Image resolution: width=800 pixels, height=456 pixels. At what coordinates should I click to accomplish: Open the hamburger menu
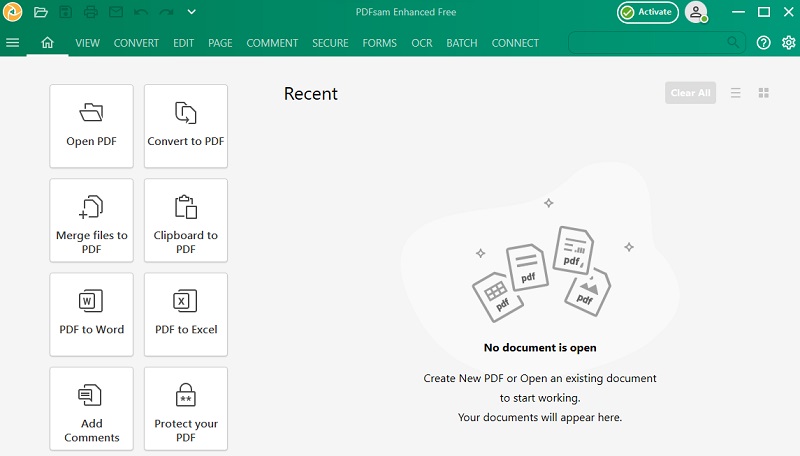click(x=13, y=43)
